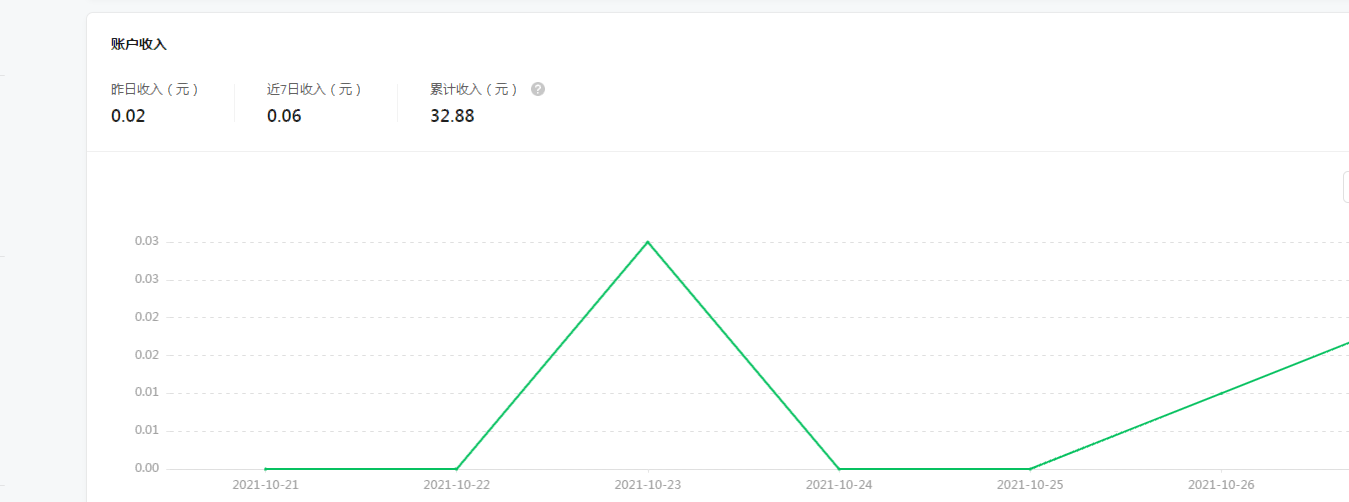Click the 2021-10-21 x-axis date label
The height and width of the screenshot is (502, 1349).
pyautogui.click(x=265, y=485)
